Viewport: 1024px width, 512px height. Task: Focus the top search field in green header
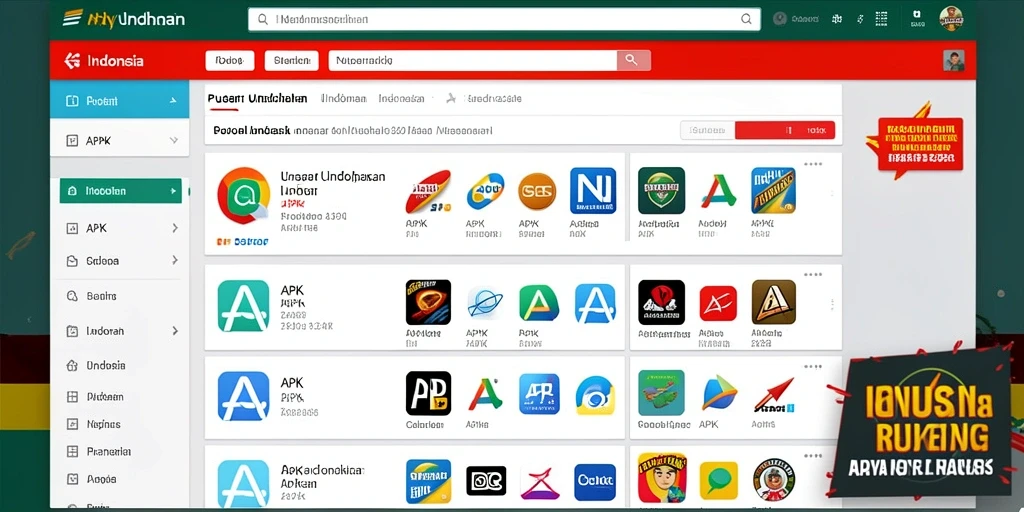click(x=504, y=20)
